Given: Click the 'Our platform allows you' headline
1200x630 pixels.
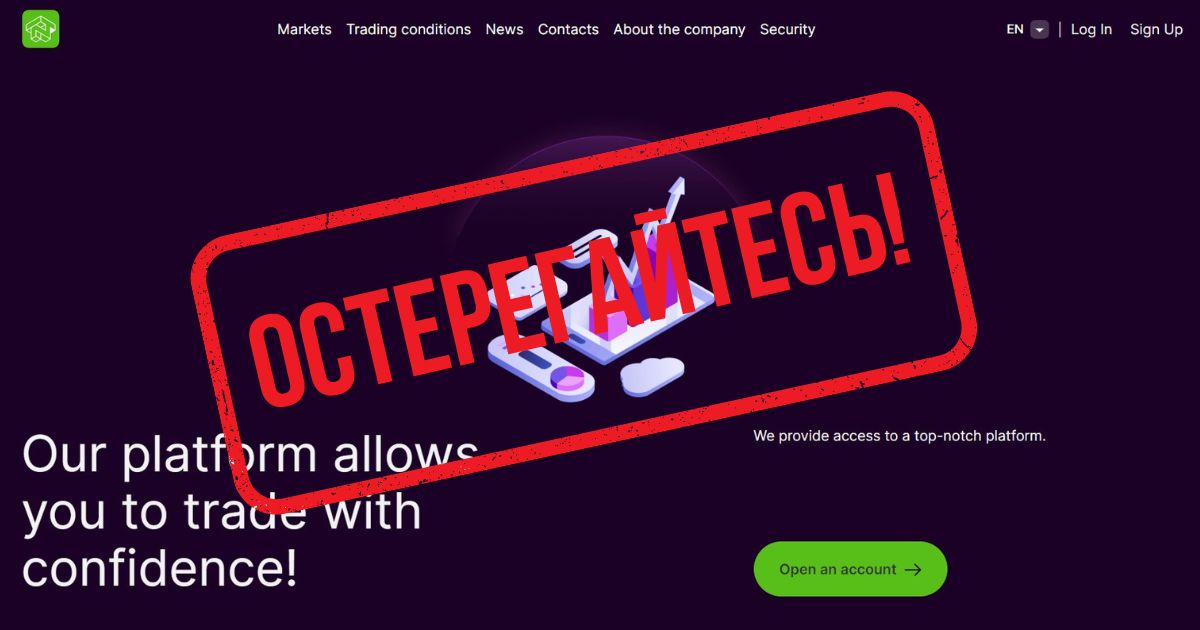Looking at the screenshot, I should [x=250, y=511].
